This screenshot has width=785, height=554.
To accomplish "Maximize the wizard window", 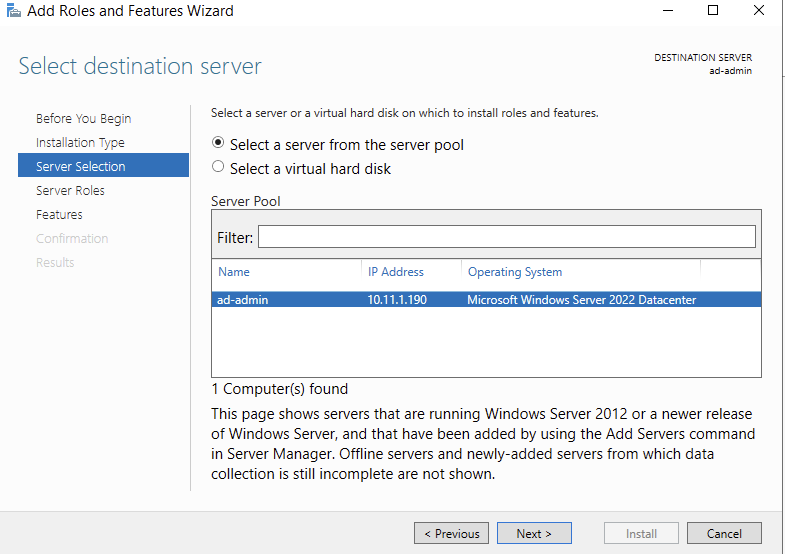I will point(713,11).
